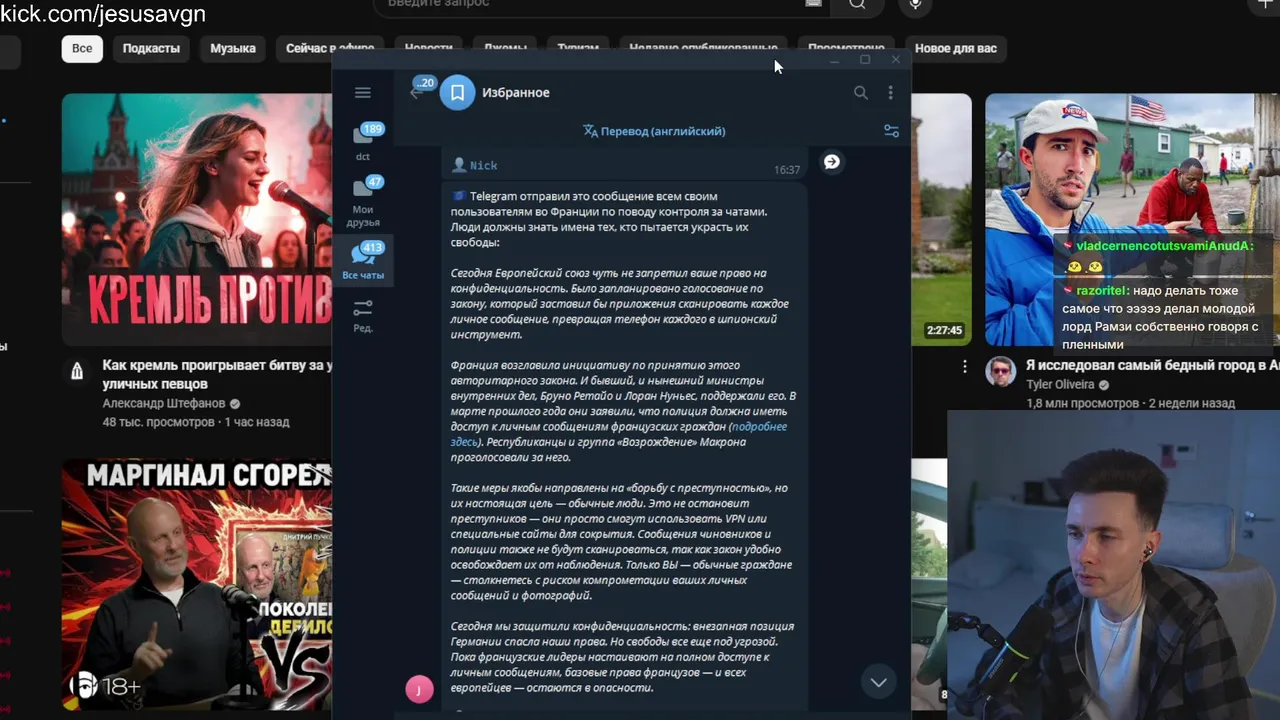The height and width of the screenshot is (720, 1280).
Task: Open the Ред. folder editing icon
Action: coord(363,315)
